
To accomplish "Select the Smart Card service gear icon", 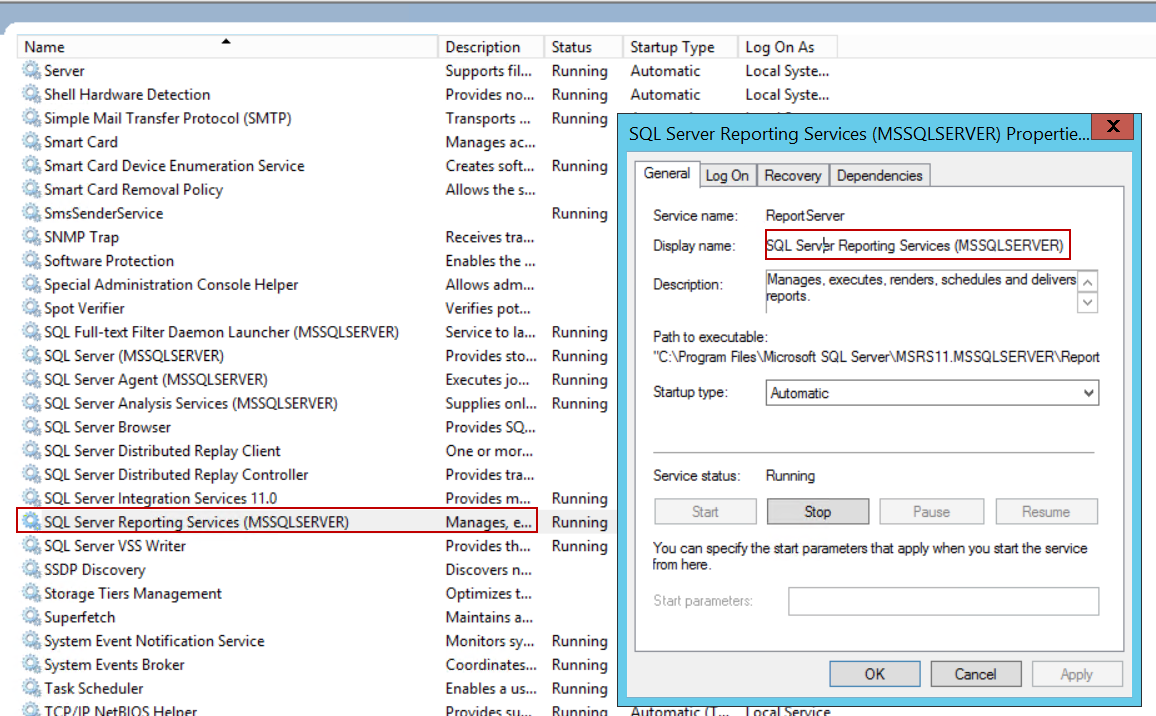I will pos(32,143).
